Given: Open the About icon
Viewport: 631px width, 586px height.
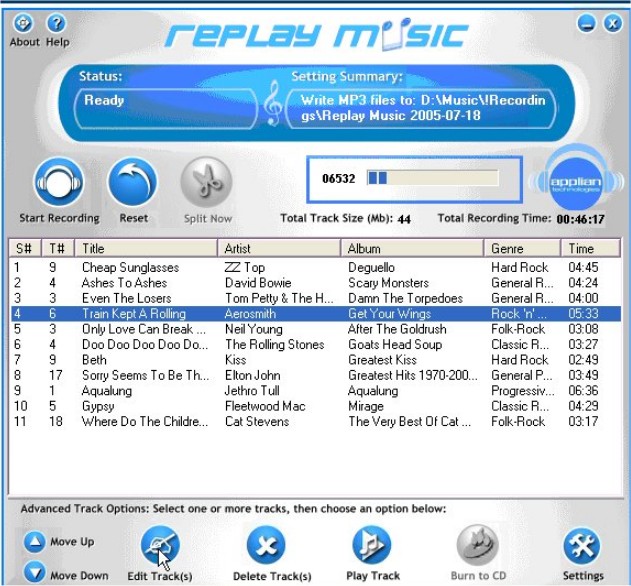Looking at the screenshot, I should [24, 23].
